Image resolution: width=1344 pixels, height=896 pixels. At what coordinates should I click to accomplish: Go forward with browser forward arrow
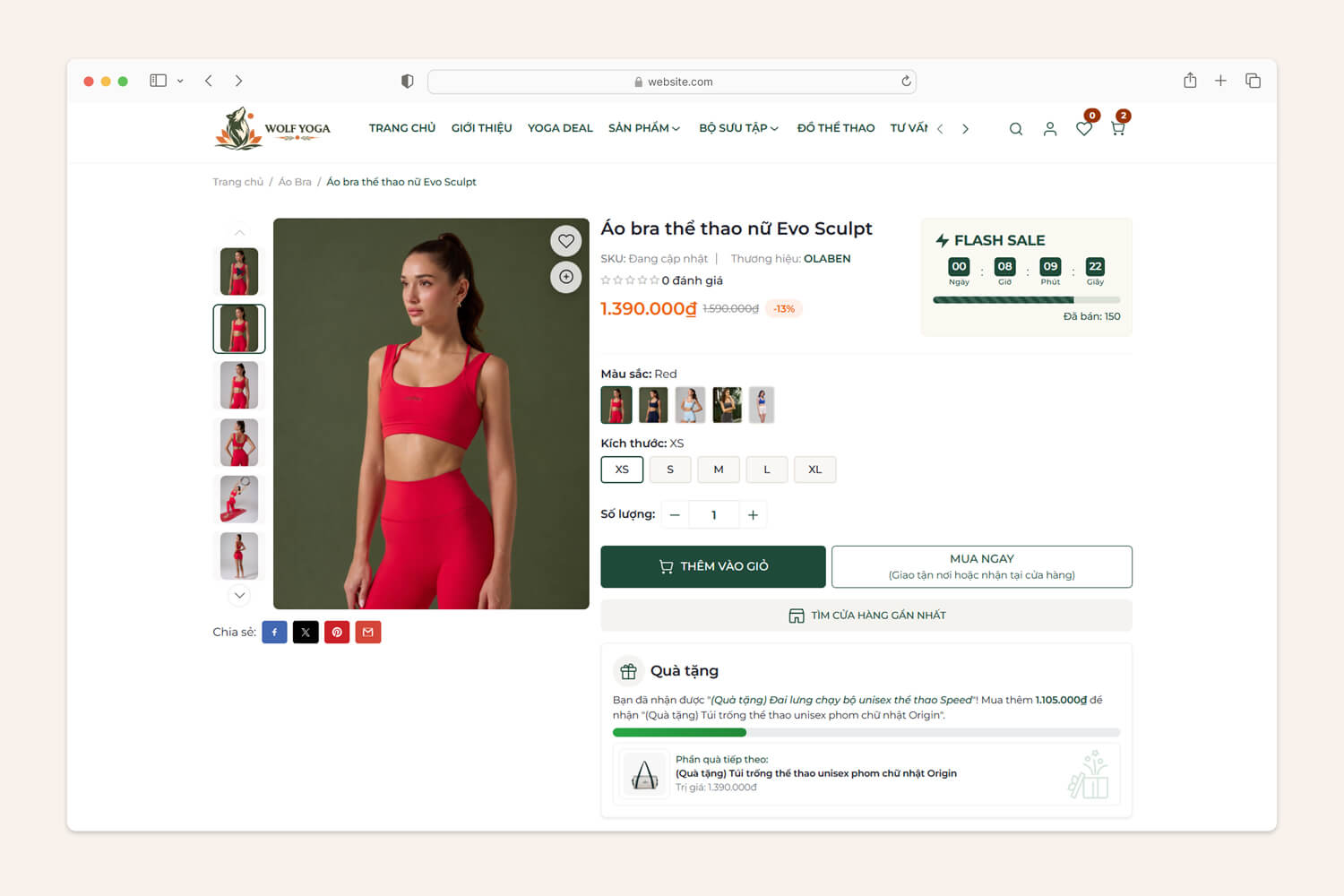tap(238, 81)
